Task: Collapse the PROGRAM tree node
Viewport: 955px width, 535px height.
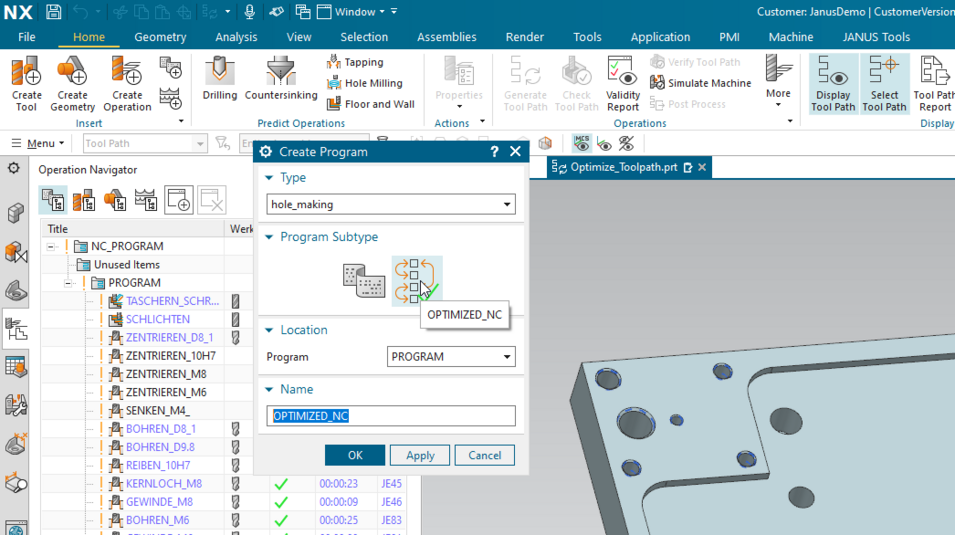Action: [x=69, y=283]
